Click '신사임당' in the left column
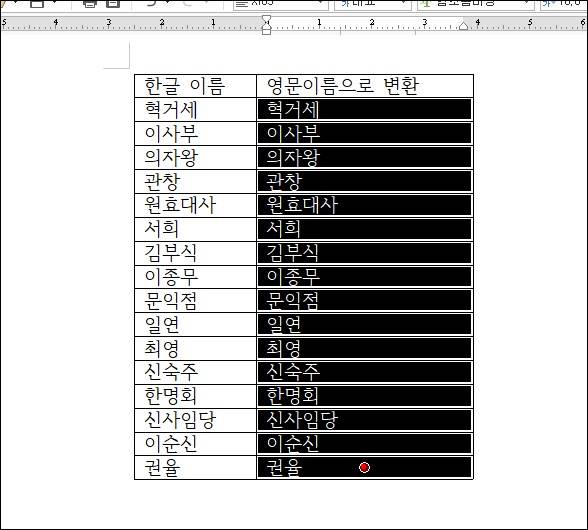588x530 pixels. click(x=180, y=420)
